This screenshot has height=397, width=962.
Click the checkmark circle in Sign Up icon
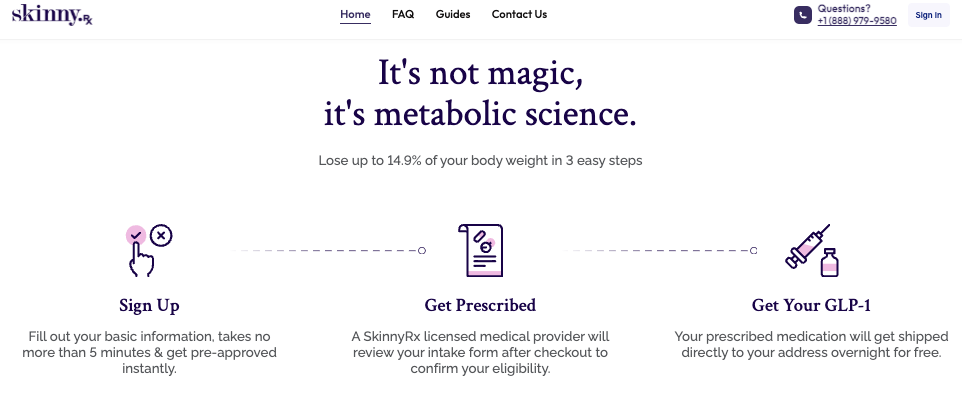click(136, 235)
